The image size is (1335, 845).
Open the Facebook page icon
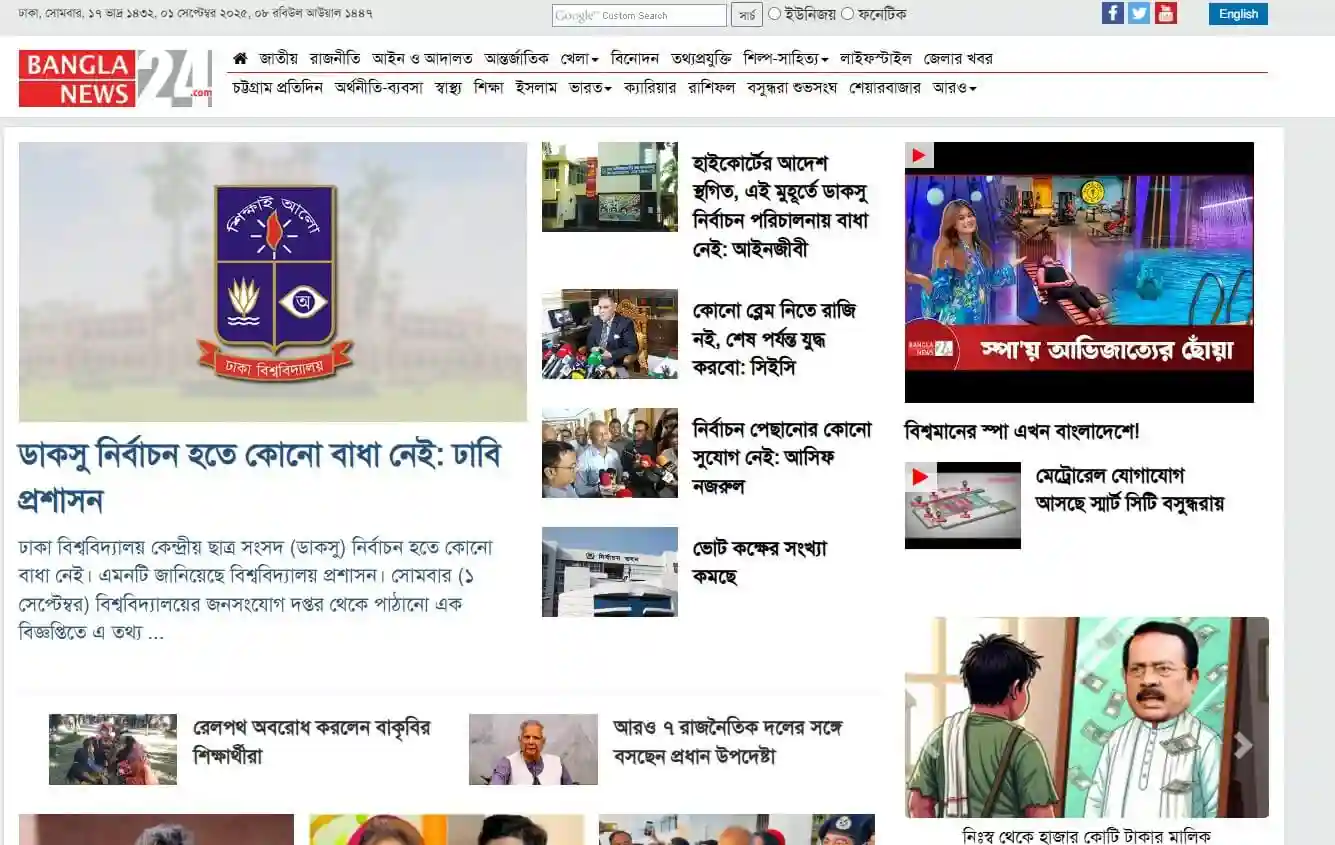point(1112,13)
